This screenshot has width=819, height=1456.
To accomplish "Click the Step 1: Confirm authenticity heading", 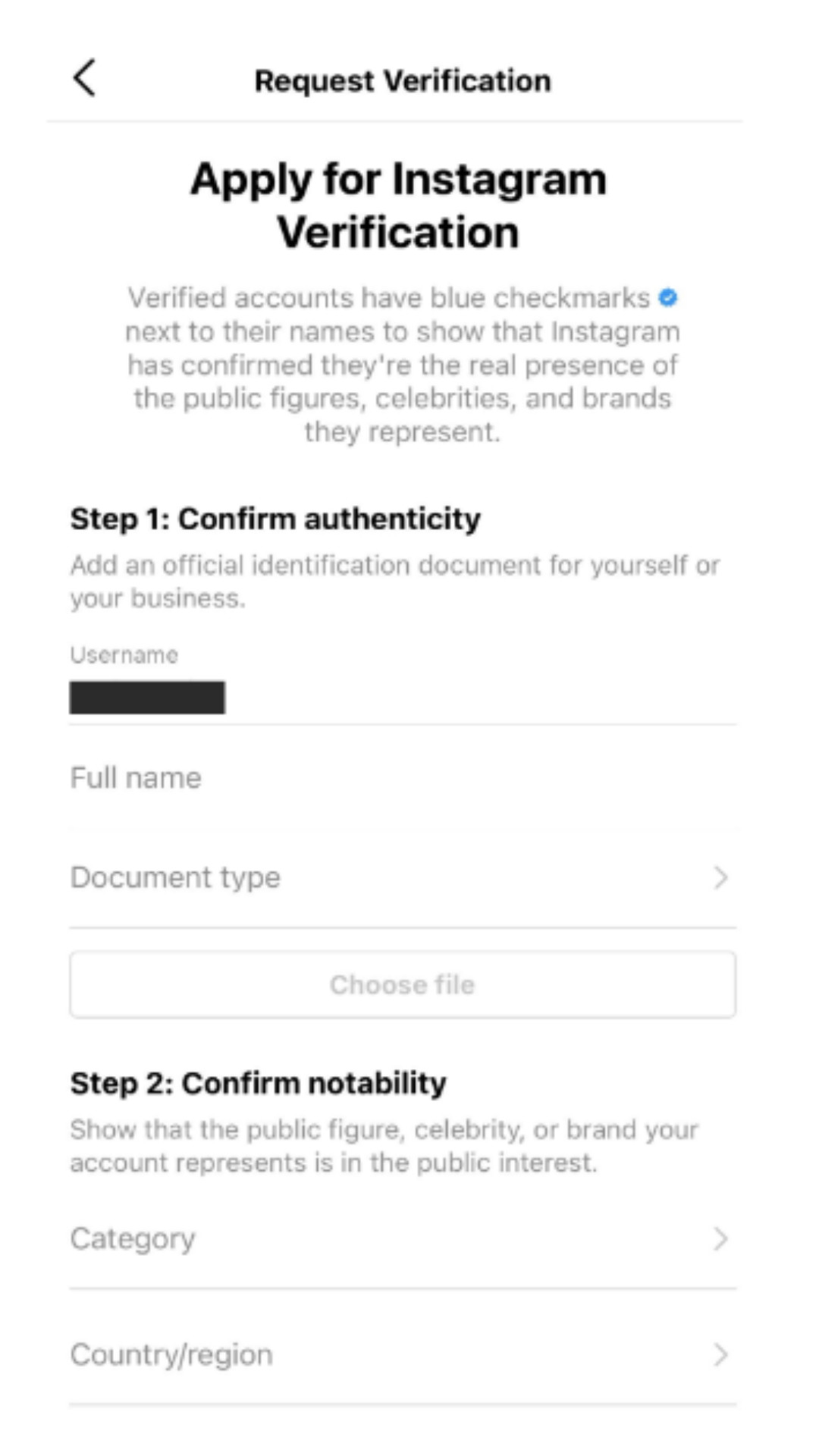I will click(x=275, y=519).
